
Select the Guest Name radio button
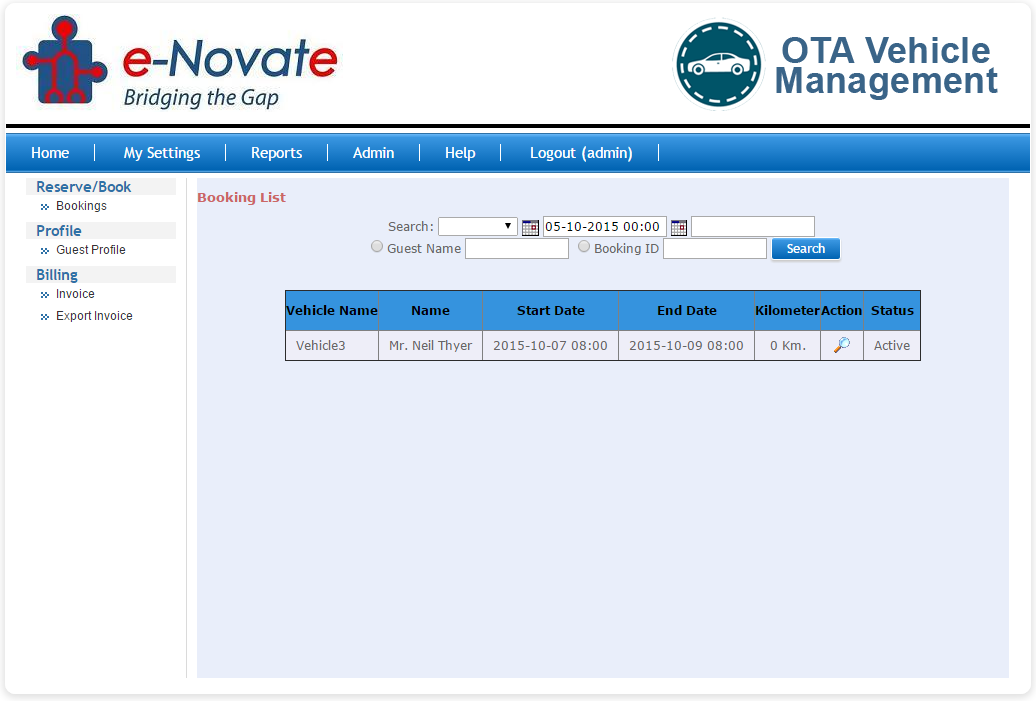point(377,246)
